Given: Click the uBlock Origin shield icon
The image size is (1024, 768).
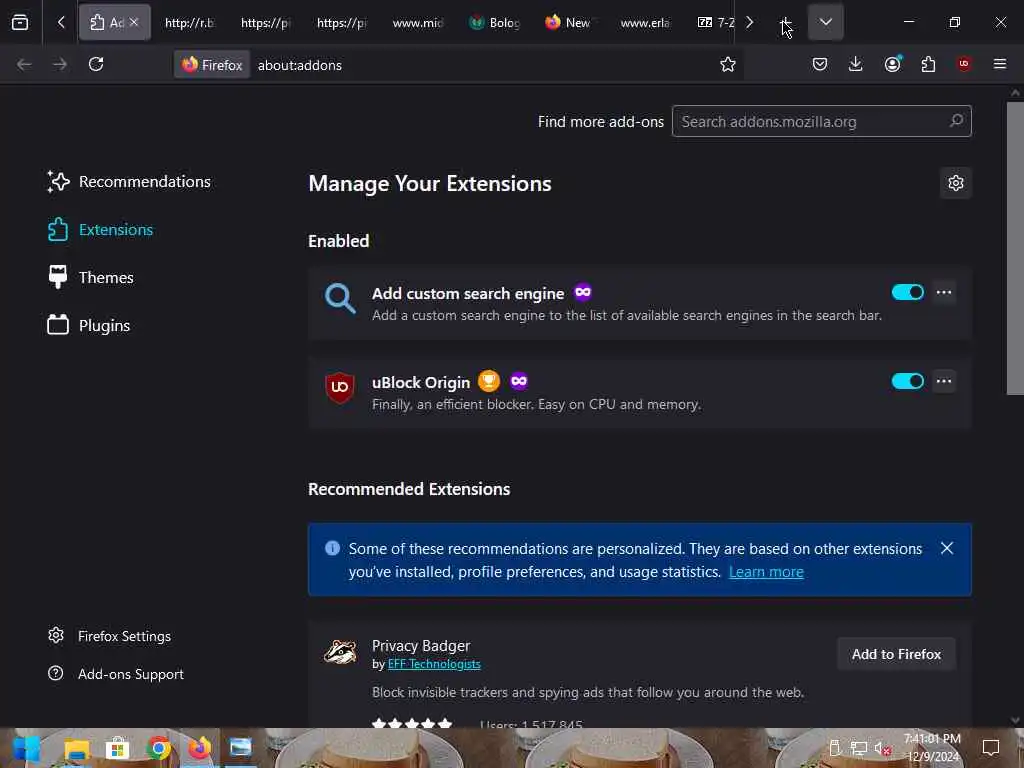Looking at the screenshot, I should pyautogui.click(x=340, y=387).
